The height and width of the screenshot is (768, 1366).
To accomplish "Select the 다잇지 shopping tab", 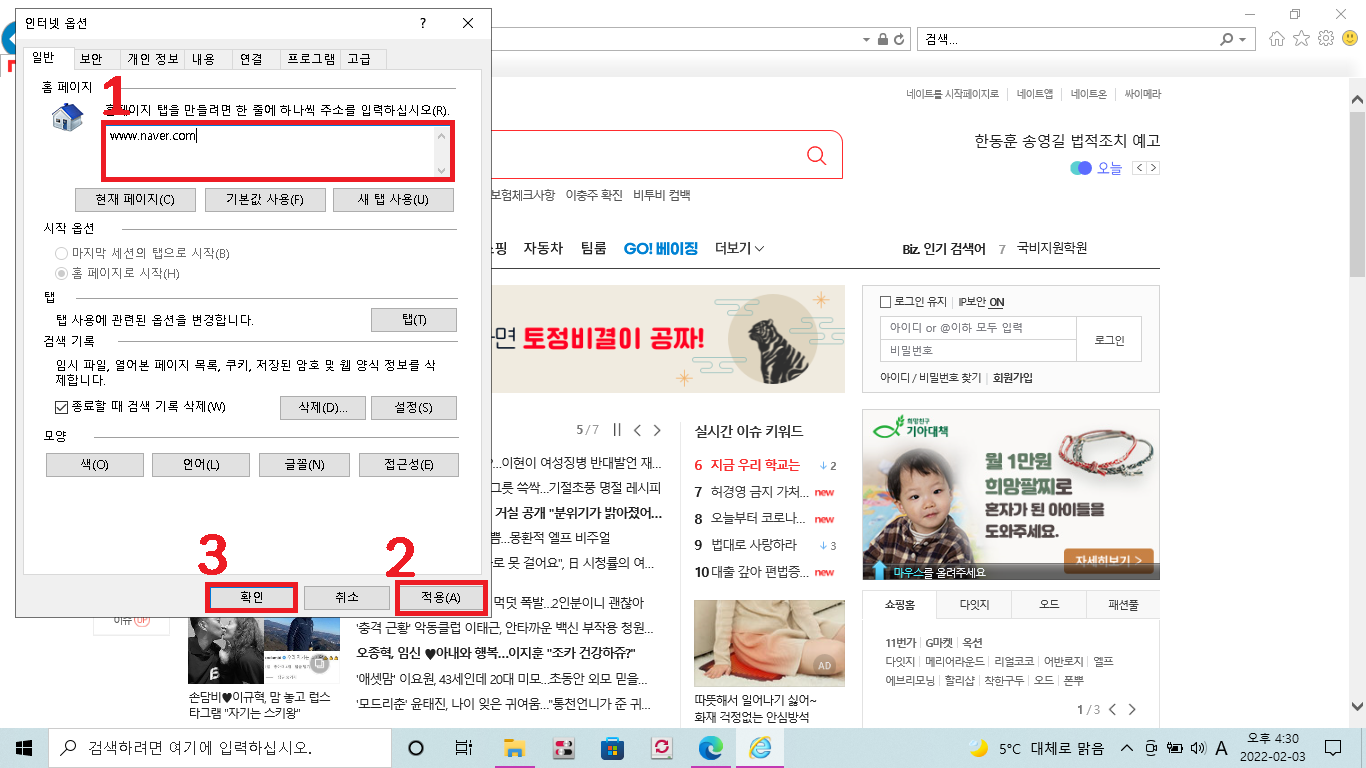I will coord(973,605).
